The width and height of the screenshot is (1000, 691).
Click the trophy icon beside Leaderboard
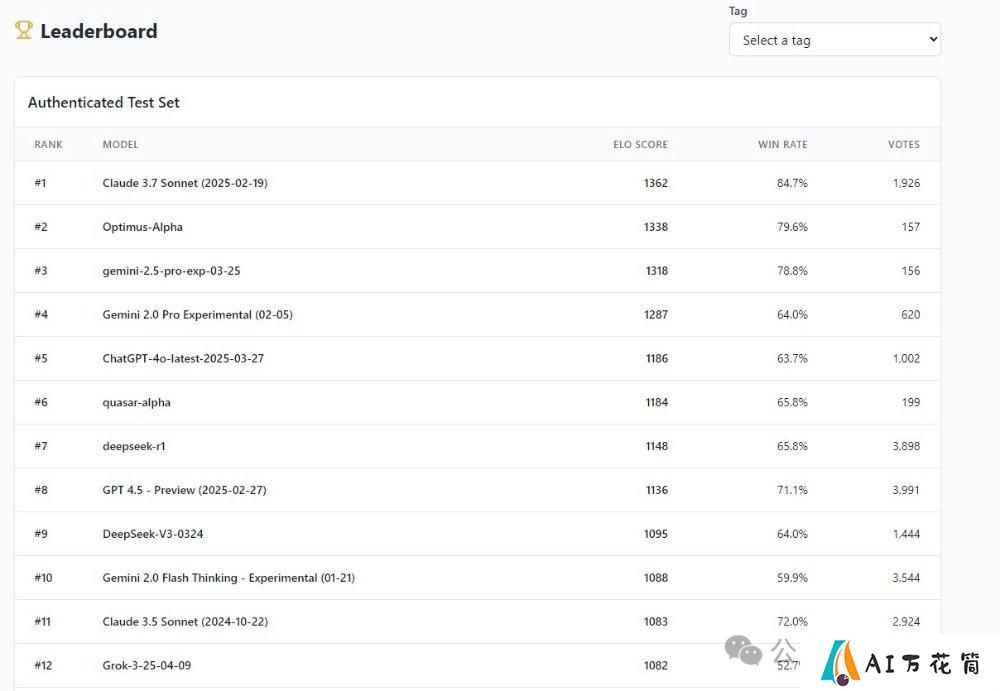pyautogui.click(x=24, y=30)
